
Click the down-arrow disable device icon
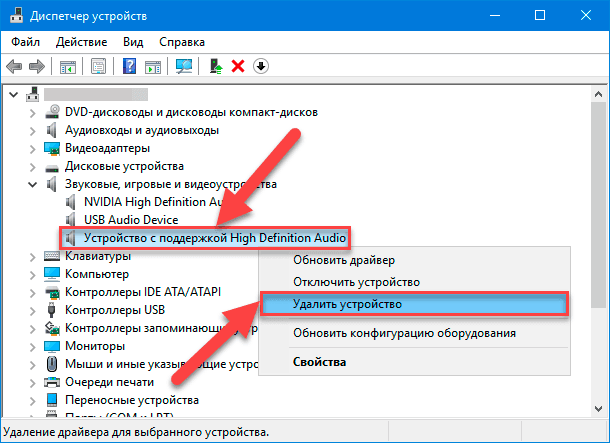point(261,66)
